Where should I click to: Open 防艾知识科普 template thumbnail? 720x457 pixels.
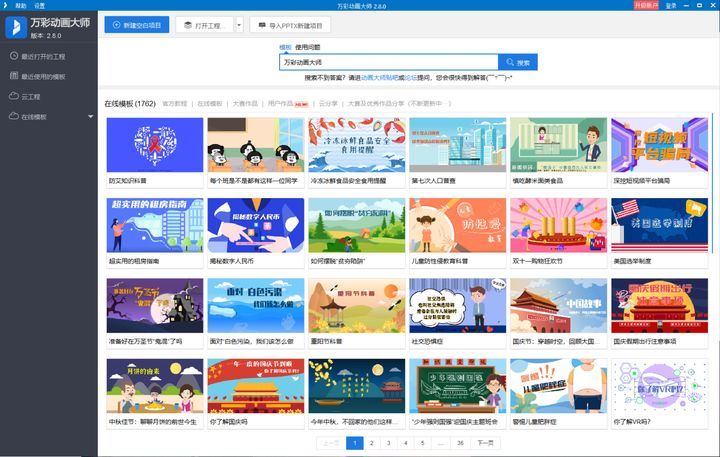tap(155, 145)
